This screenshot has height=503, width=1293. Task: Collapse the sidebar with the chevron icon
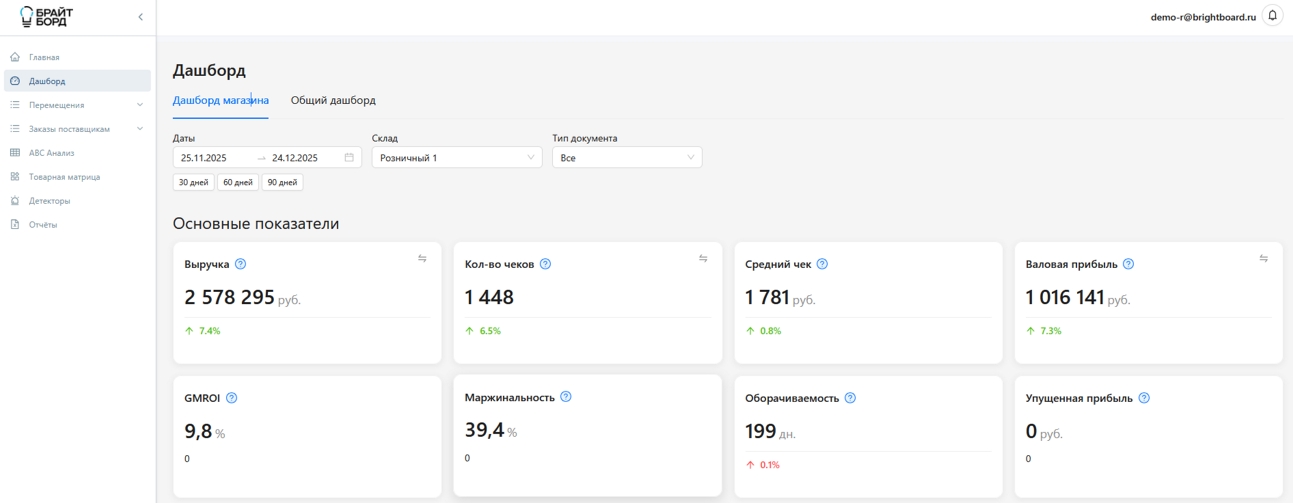pyautogui.click(x=140, y=17)
